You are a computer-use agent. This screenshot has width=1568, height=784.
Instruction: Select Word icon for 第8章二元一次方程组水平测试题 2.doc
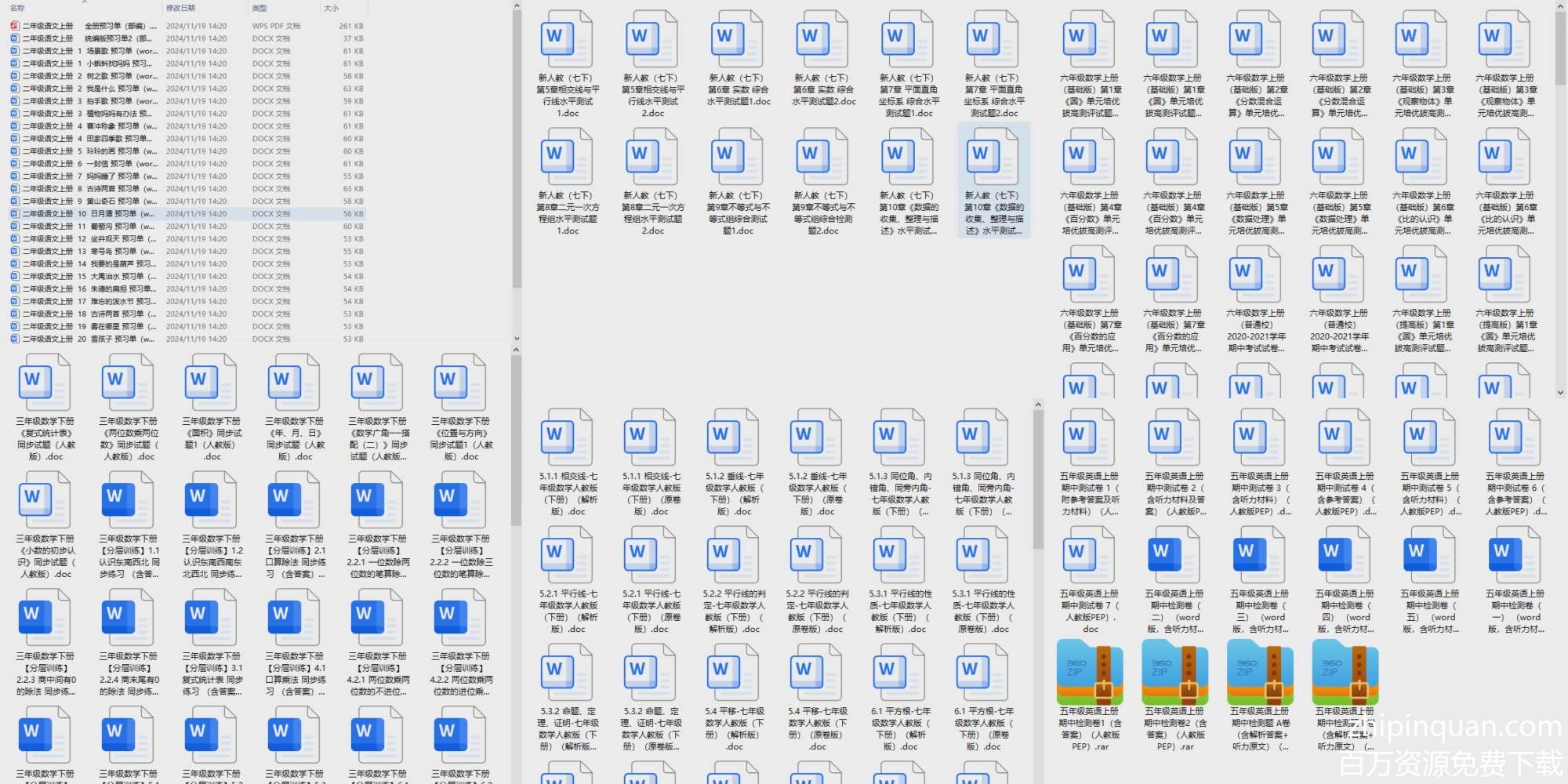[652, 157]
